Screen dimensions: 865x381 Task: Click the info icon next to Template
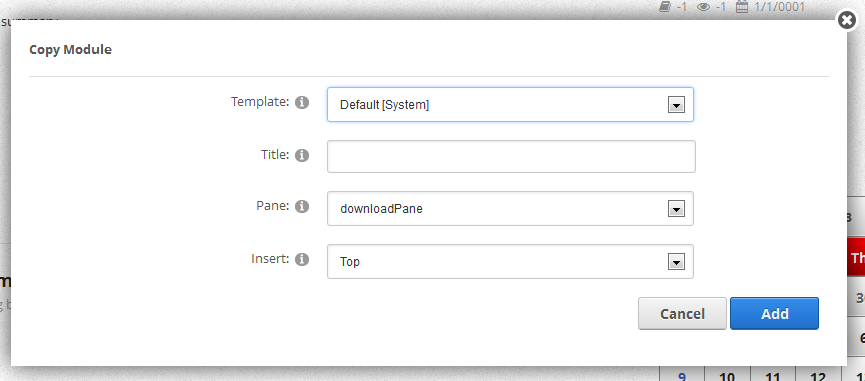coord(302,103)
